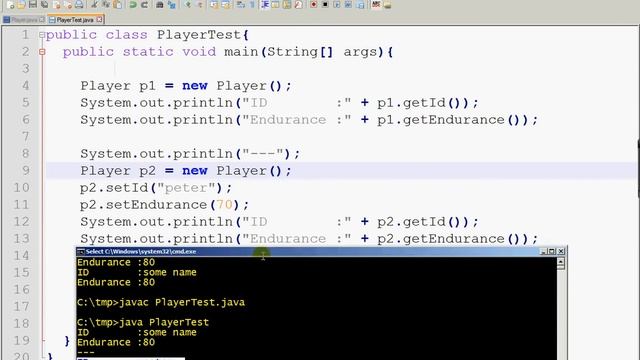
Task: Click 'C:\tmp>javac PlayerTest.java' in console
Action: pos(161,302)
